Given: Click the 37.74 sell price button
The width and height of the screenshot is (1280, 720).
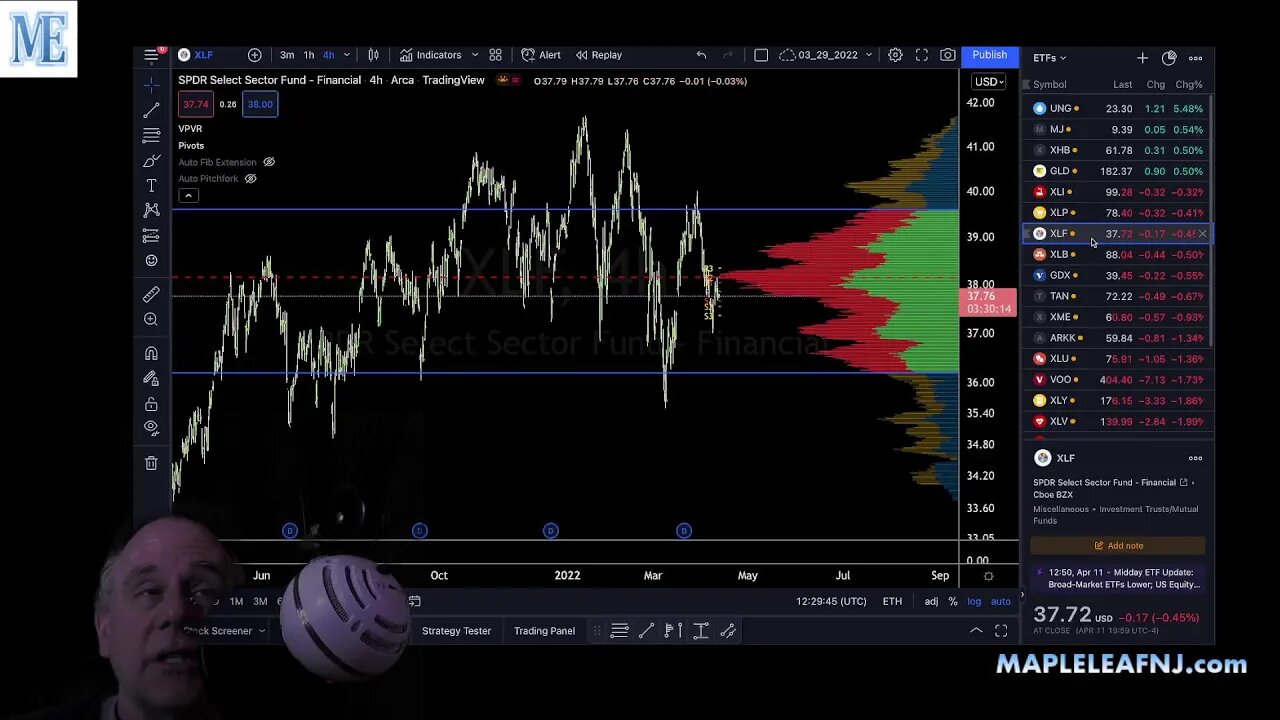Looking at the screenshot, I should [x=196, y=104].
